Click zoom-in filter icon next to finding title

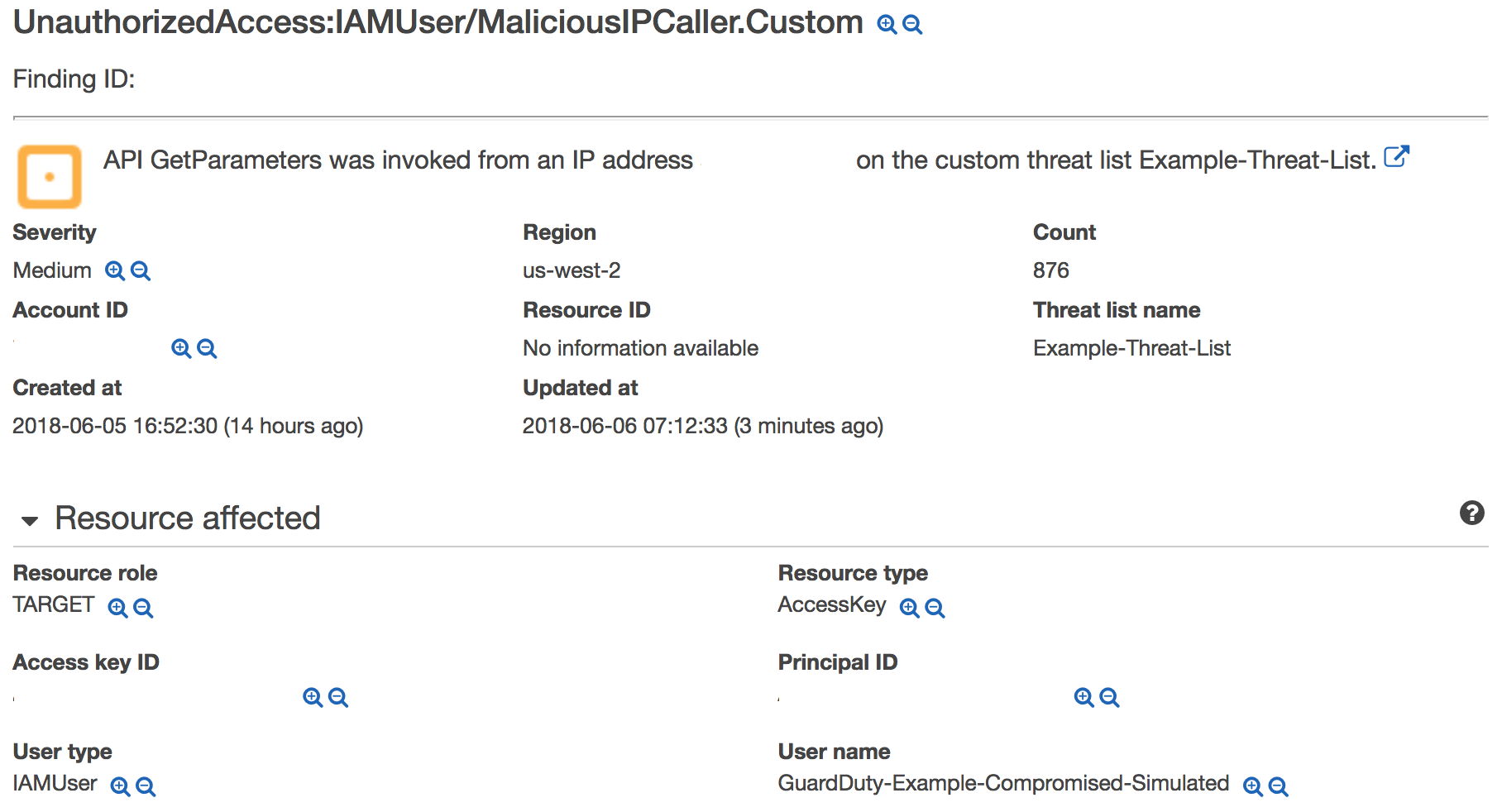[x=887, y=25]
